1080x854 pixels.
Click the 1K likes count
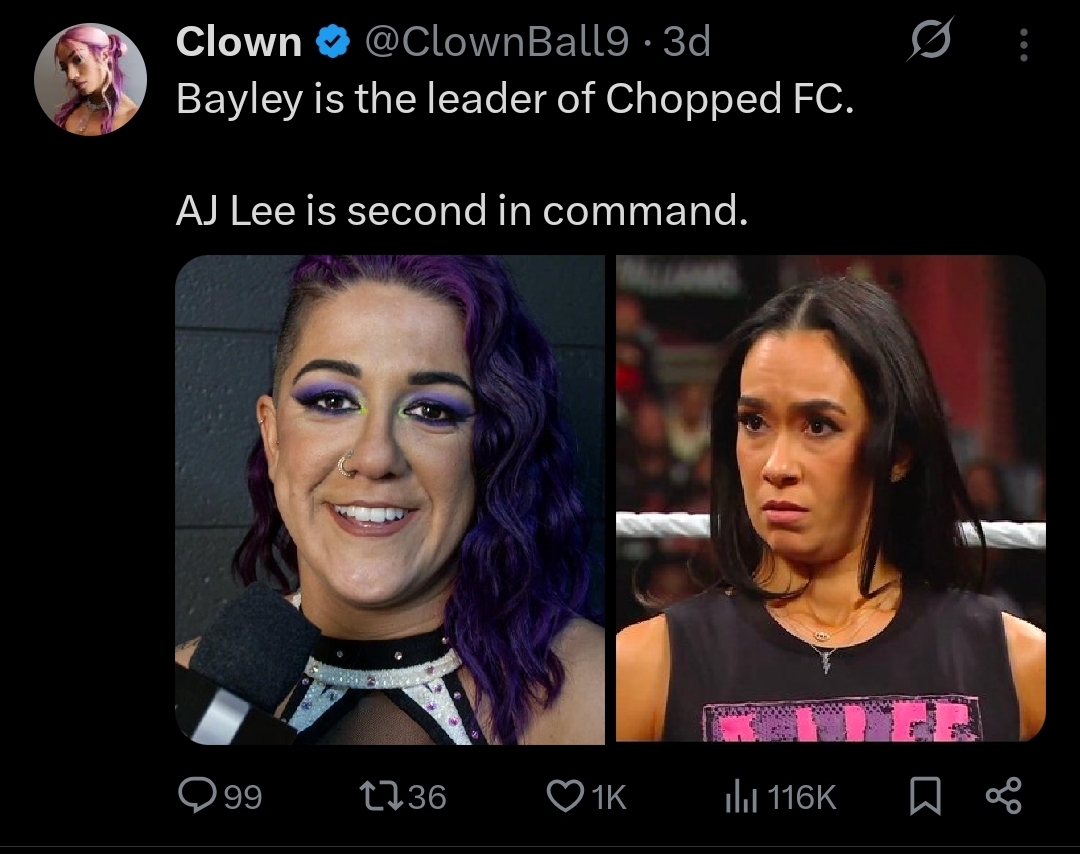[x=609, y=798]
